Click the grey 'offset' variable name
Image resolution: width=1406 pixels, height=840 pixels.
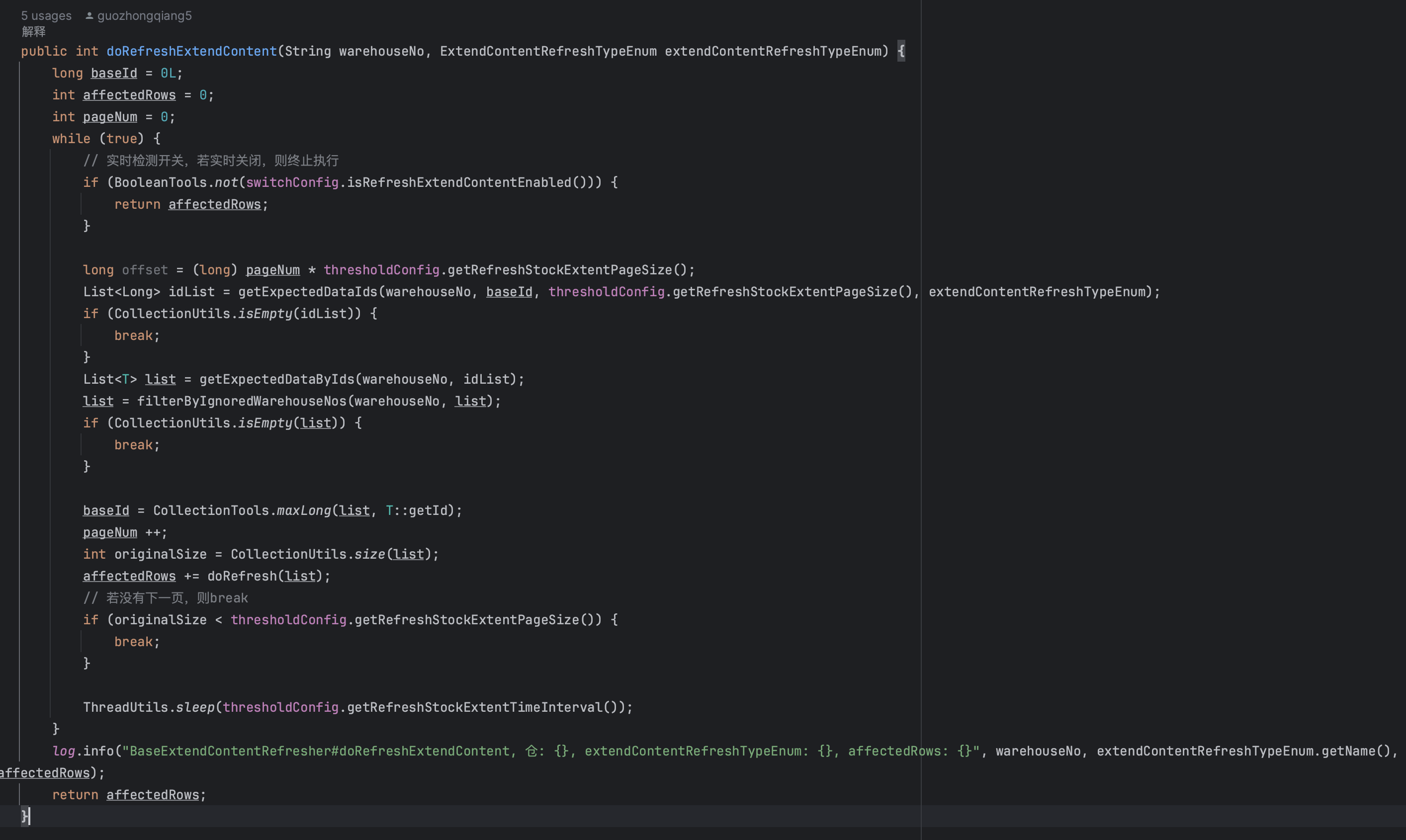pyautogui.click(x=145, y=270)
